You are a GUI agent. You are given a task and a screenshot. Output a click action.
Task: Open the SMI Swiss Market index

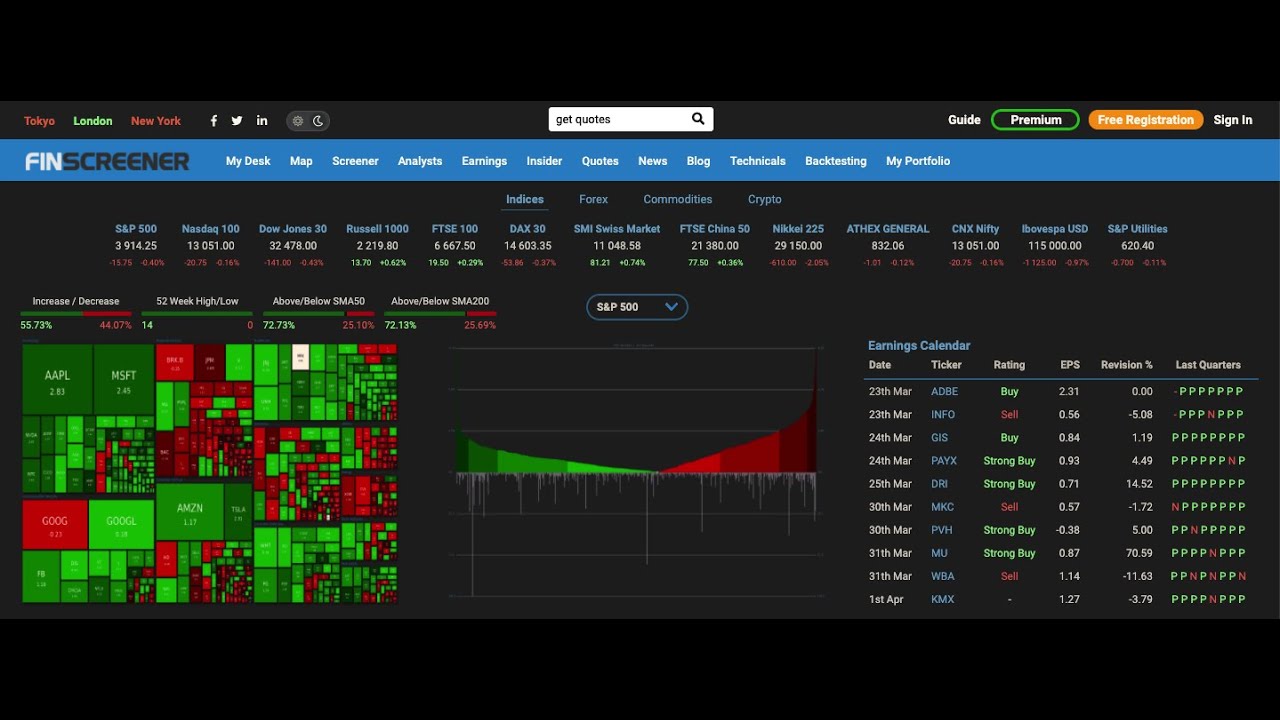tap(617, 229)
